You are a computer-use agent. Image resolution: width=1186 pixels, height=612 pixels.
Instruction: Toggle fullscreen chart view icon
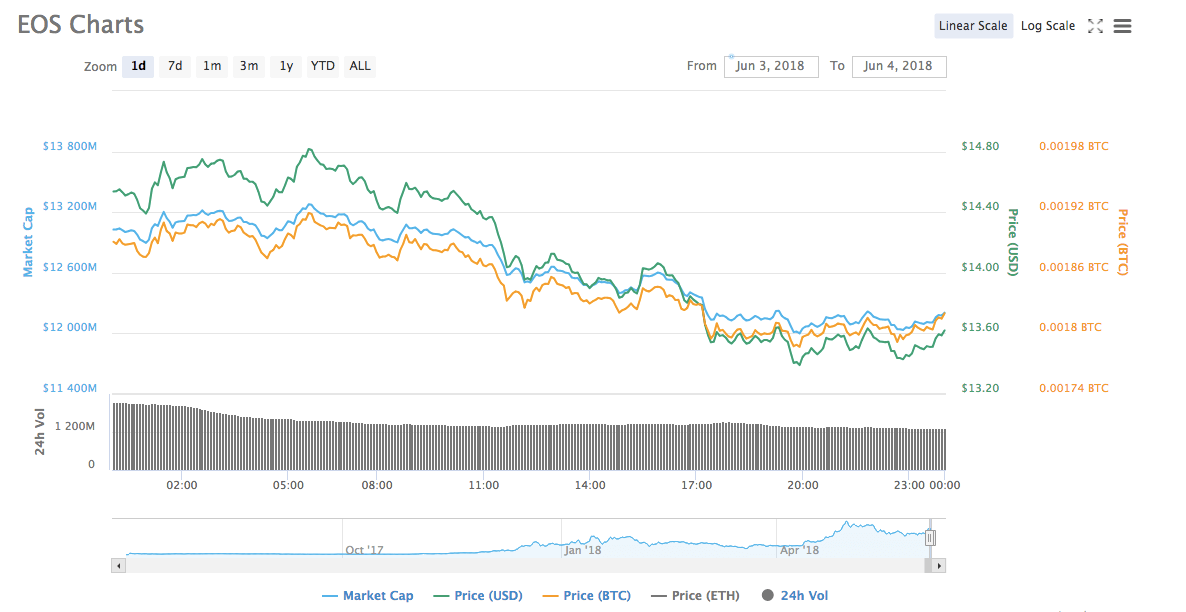tap(1094, 26)
